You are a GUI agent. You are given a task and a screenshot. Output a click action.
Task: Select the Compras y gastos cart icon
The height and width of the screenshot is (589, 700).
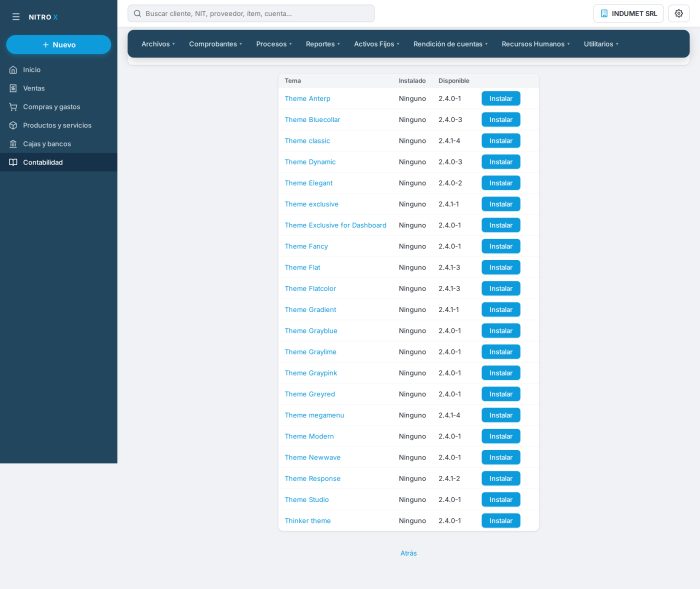tap(13, 107)
